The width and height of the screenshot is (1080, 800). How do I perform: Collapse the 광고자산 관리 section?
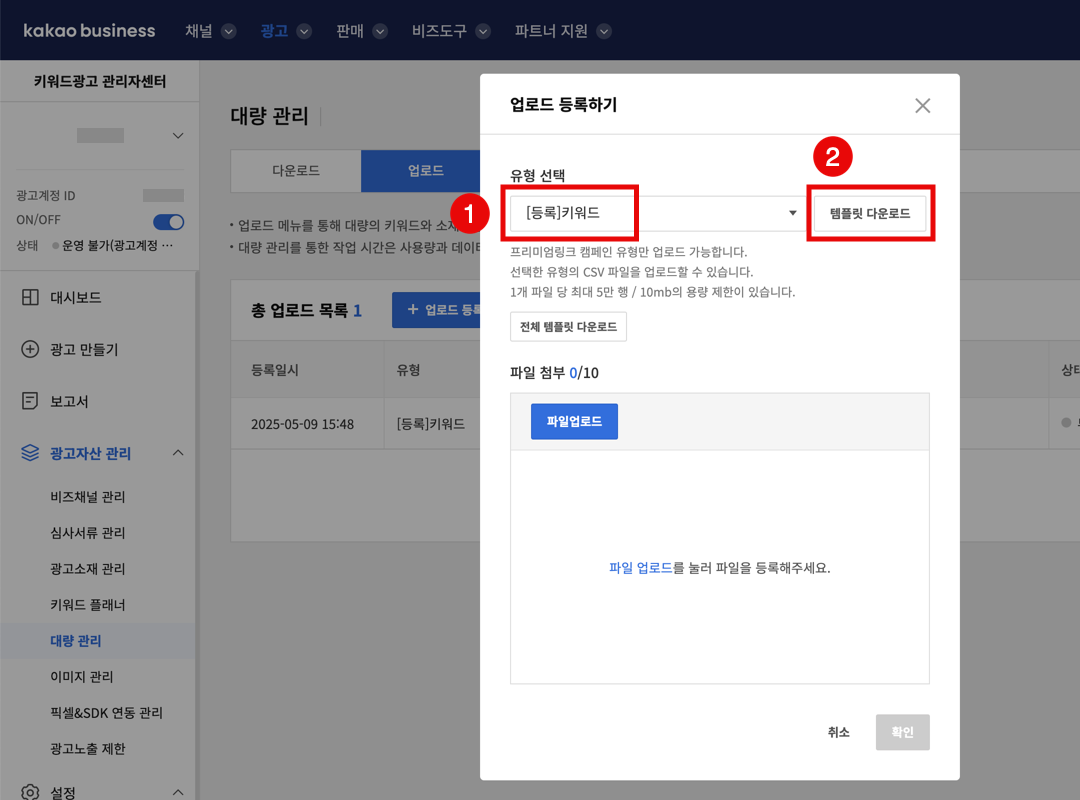178,453
